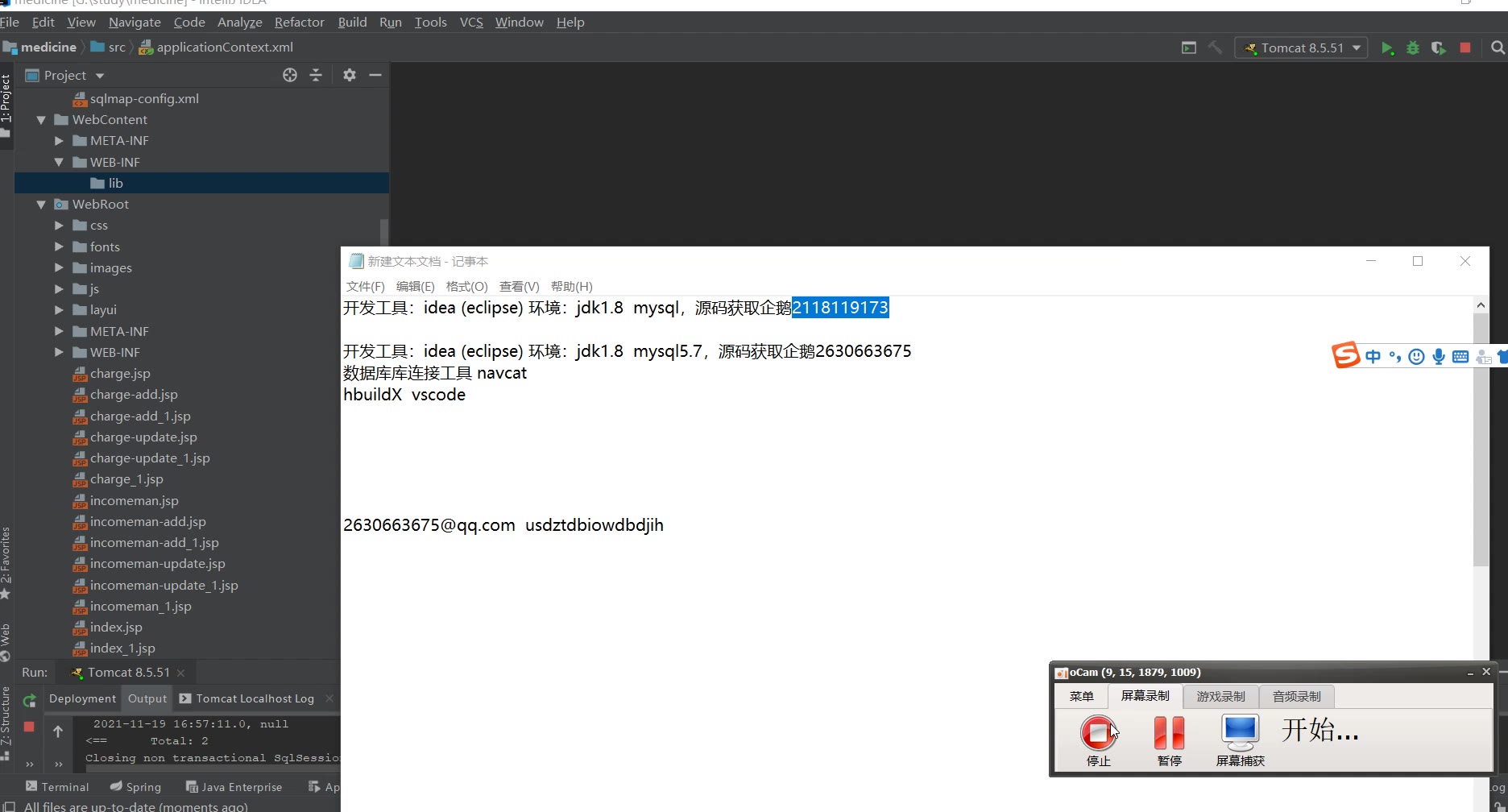1508x812 pixels.
Task: Collapse WEB-INF folder under WebContent
Action: (59, 162)
